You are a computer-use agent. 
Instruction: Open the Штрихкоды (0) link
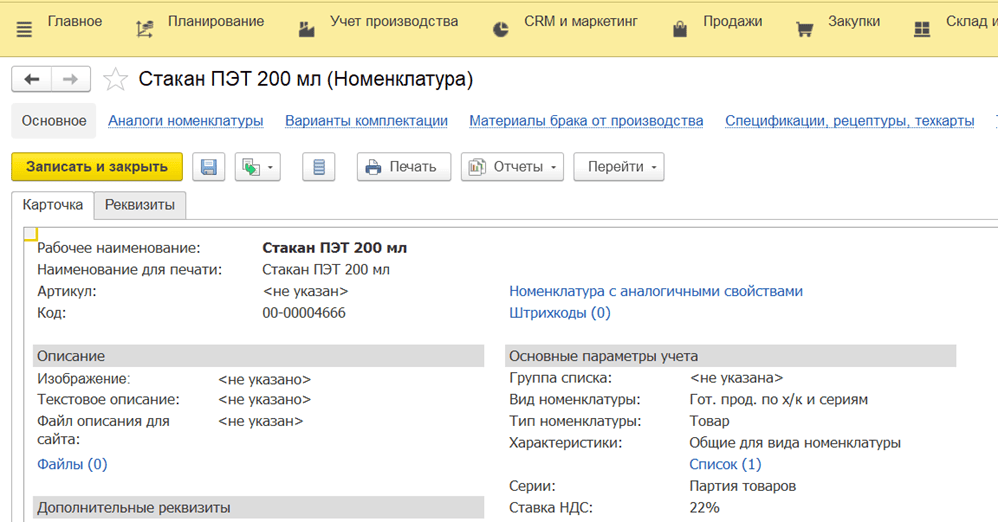click(x=560, y=313)
